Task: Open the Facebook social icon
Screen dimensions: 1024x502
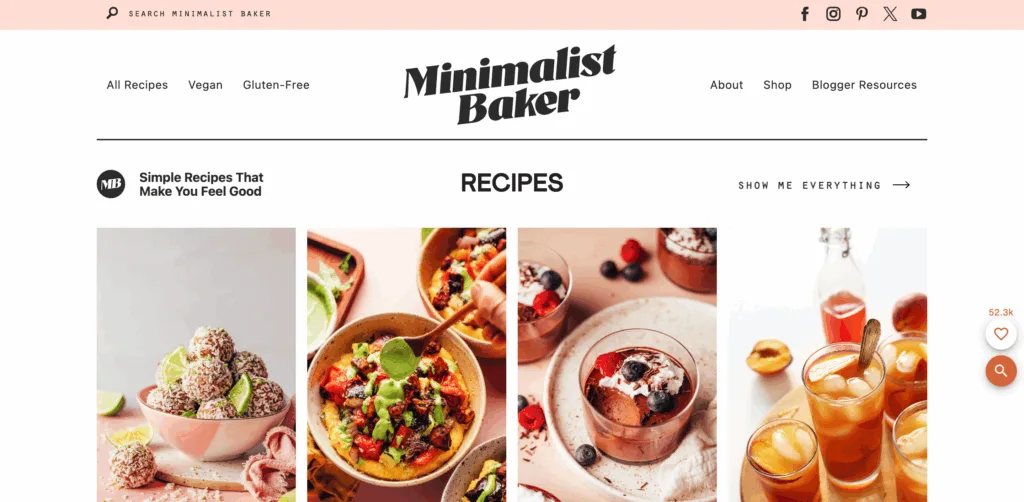Action: click(805, 14)
